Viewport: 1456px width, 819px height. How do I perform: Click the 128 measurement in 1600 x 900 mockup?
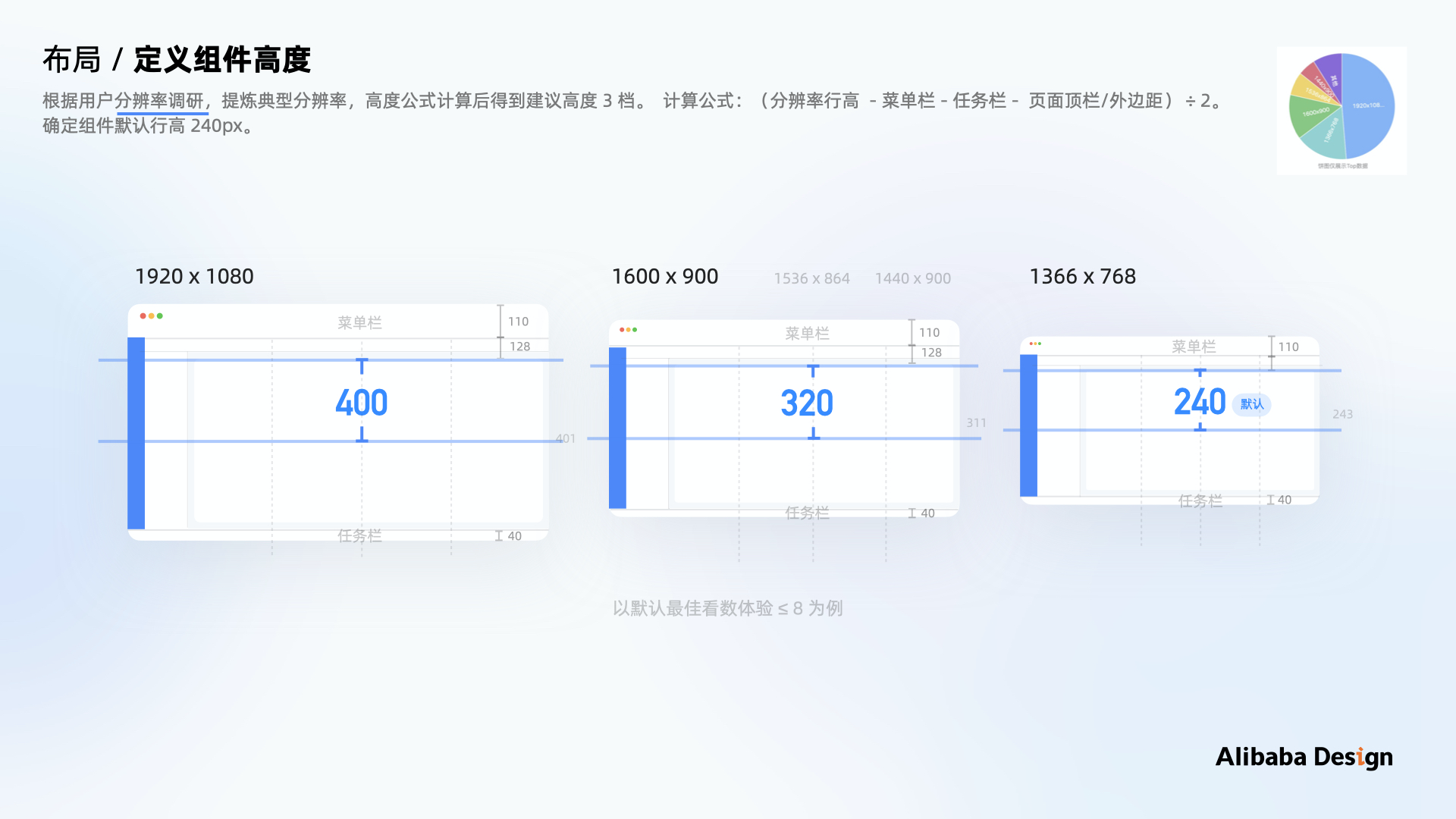pyautogui.click(x=932, y=353)
